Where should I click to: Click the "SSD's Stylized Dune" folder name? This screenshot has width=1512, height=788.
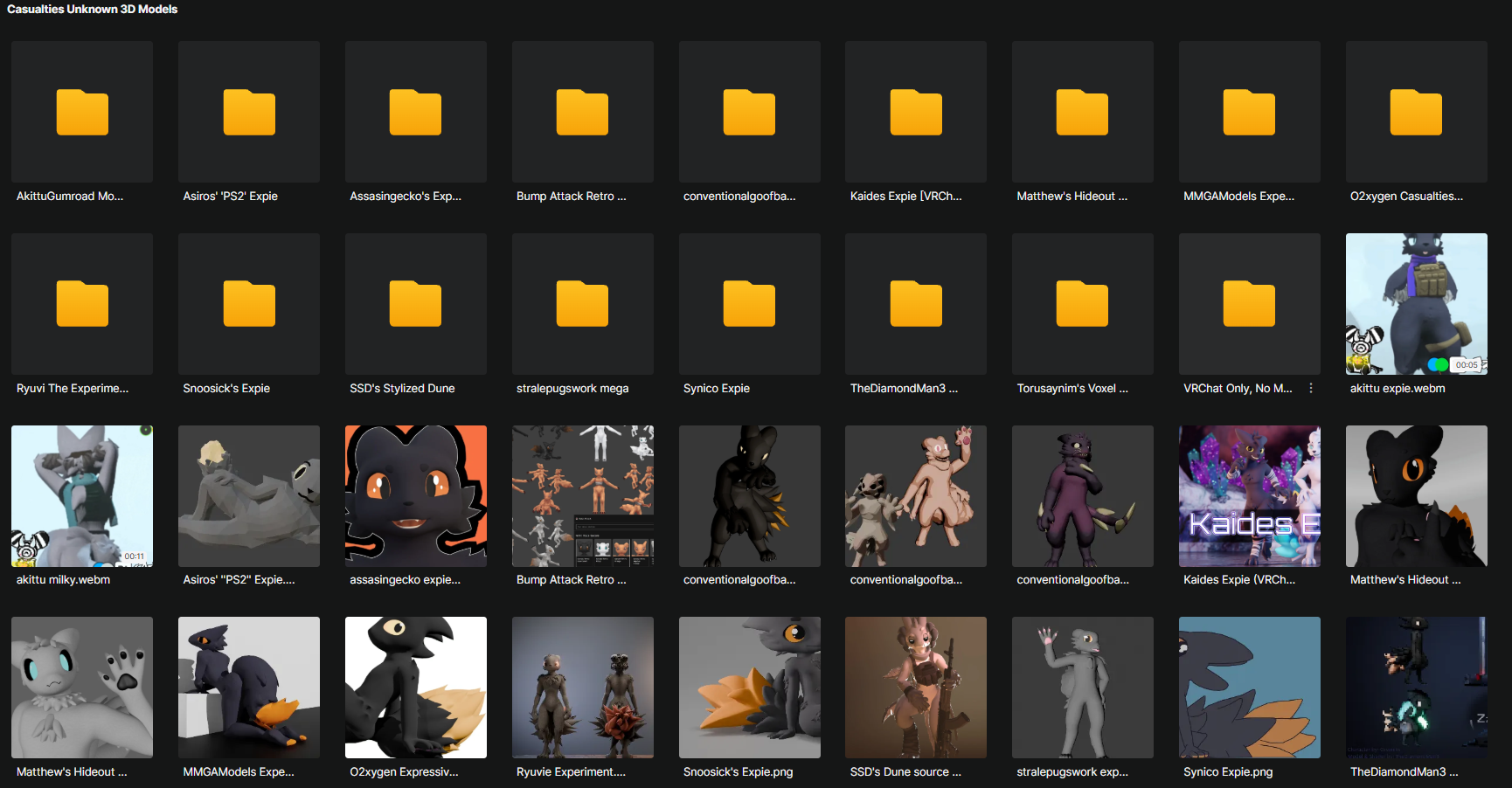pos(402,389)
